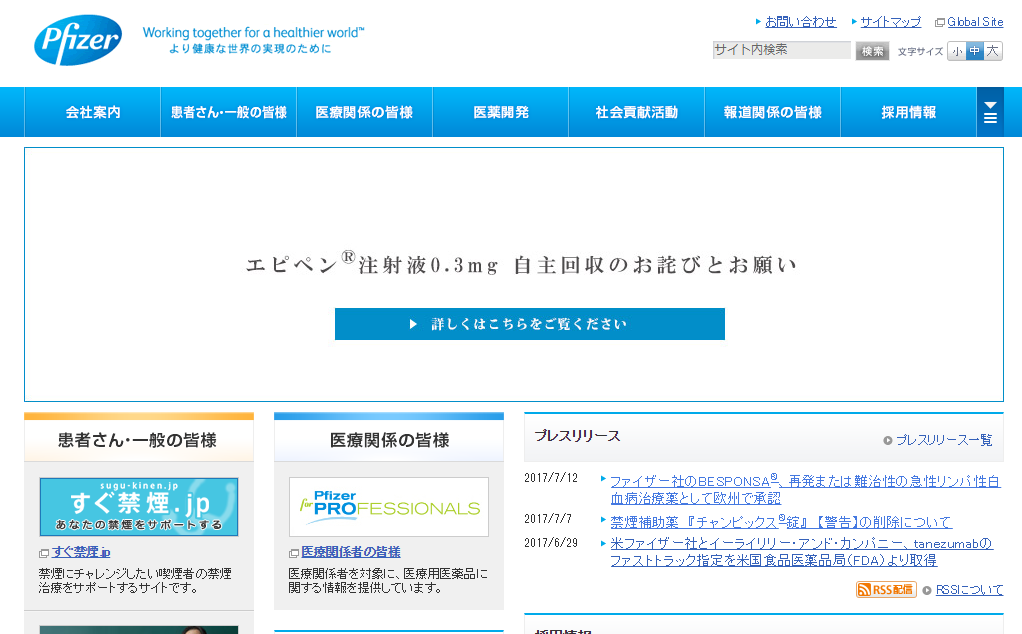Go to the Global Site link
This screenshot has width=1022, height=634.
click(x=975, y=22)
